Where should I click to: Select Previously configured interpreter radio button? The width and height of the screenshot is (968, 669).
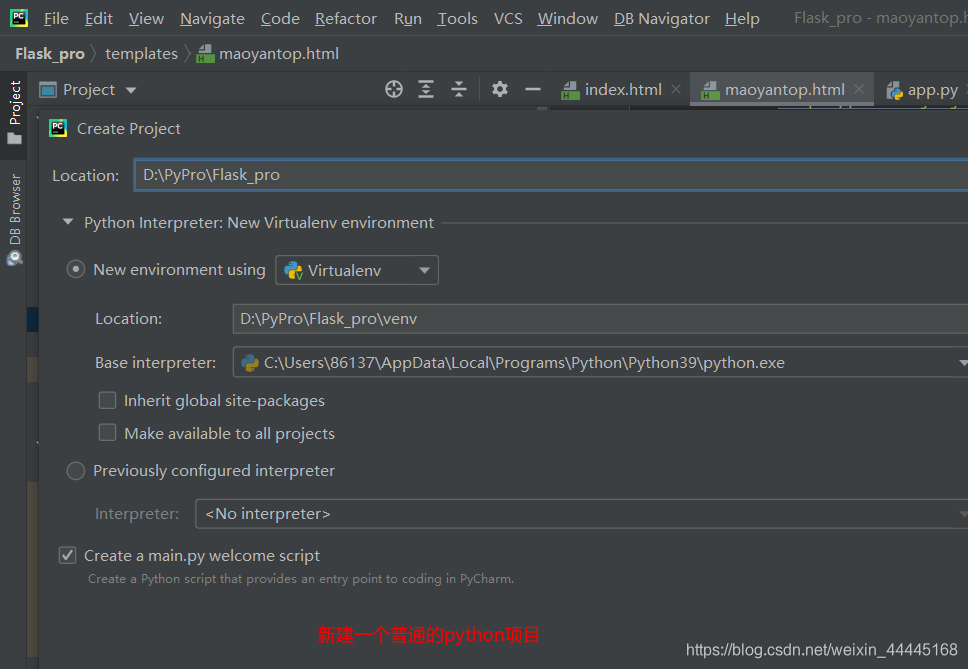click(75, 471)
